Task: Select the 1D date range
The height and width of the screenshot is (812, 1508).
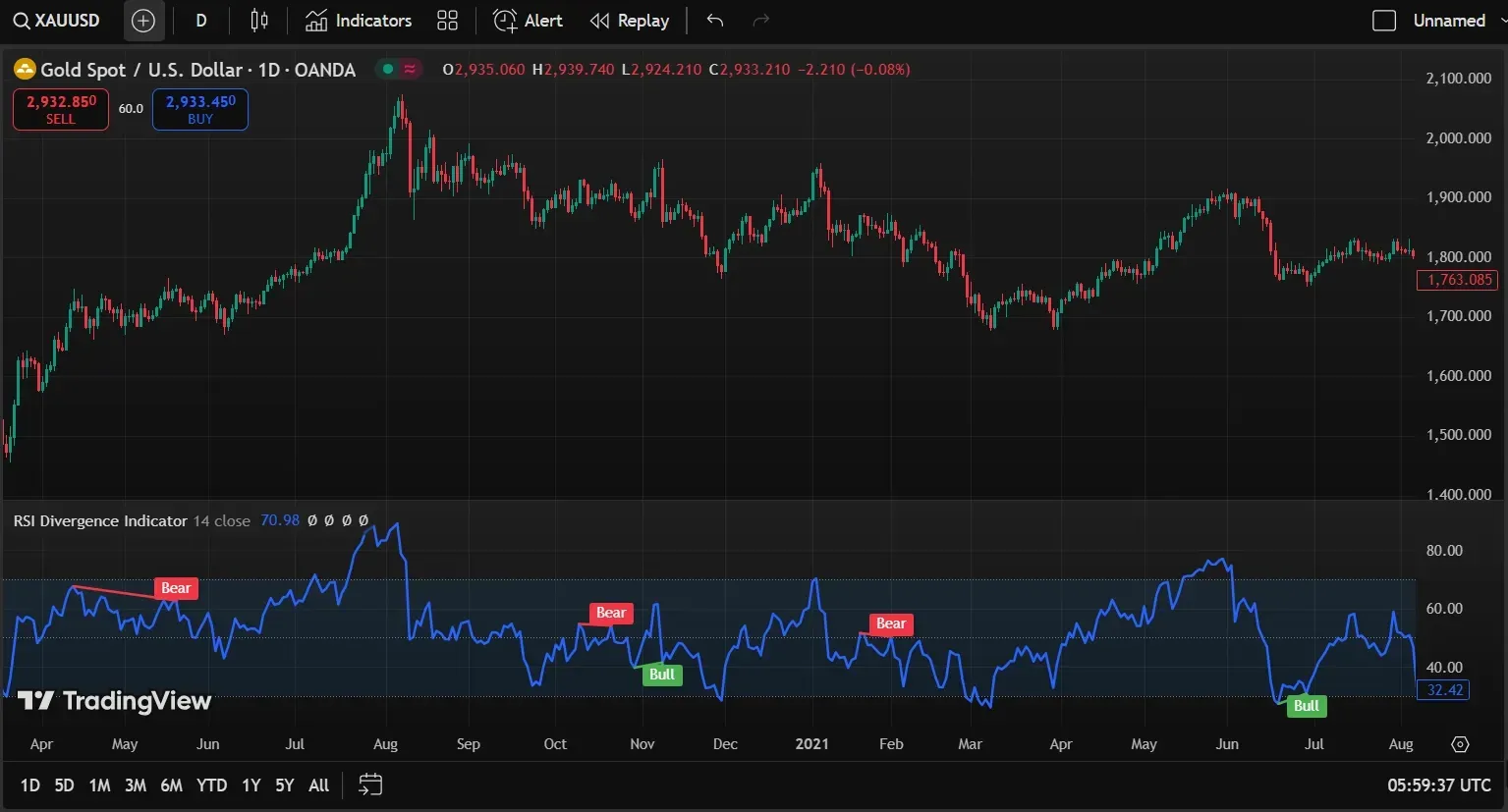Action: point(30,785)
